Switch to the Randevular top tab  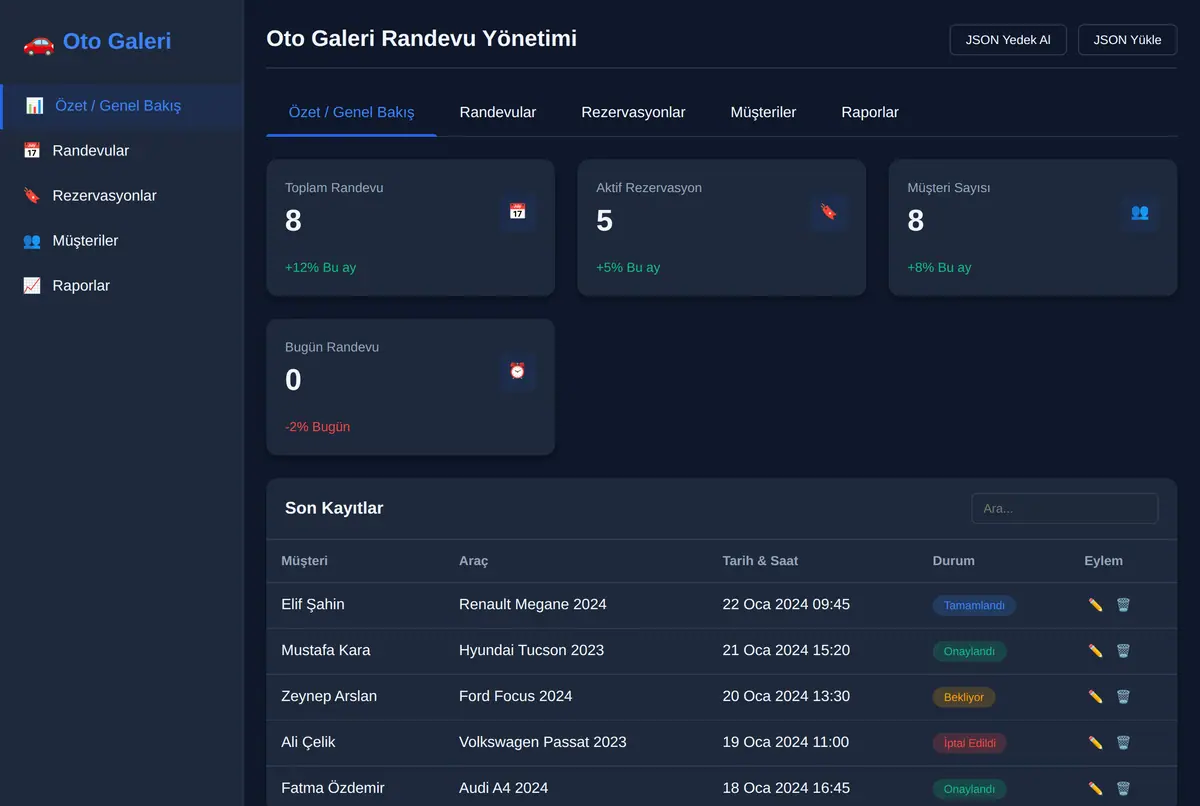tap(498, 112)
